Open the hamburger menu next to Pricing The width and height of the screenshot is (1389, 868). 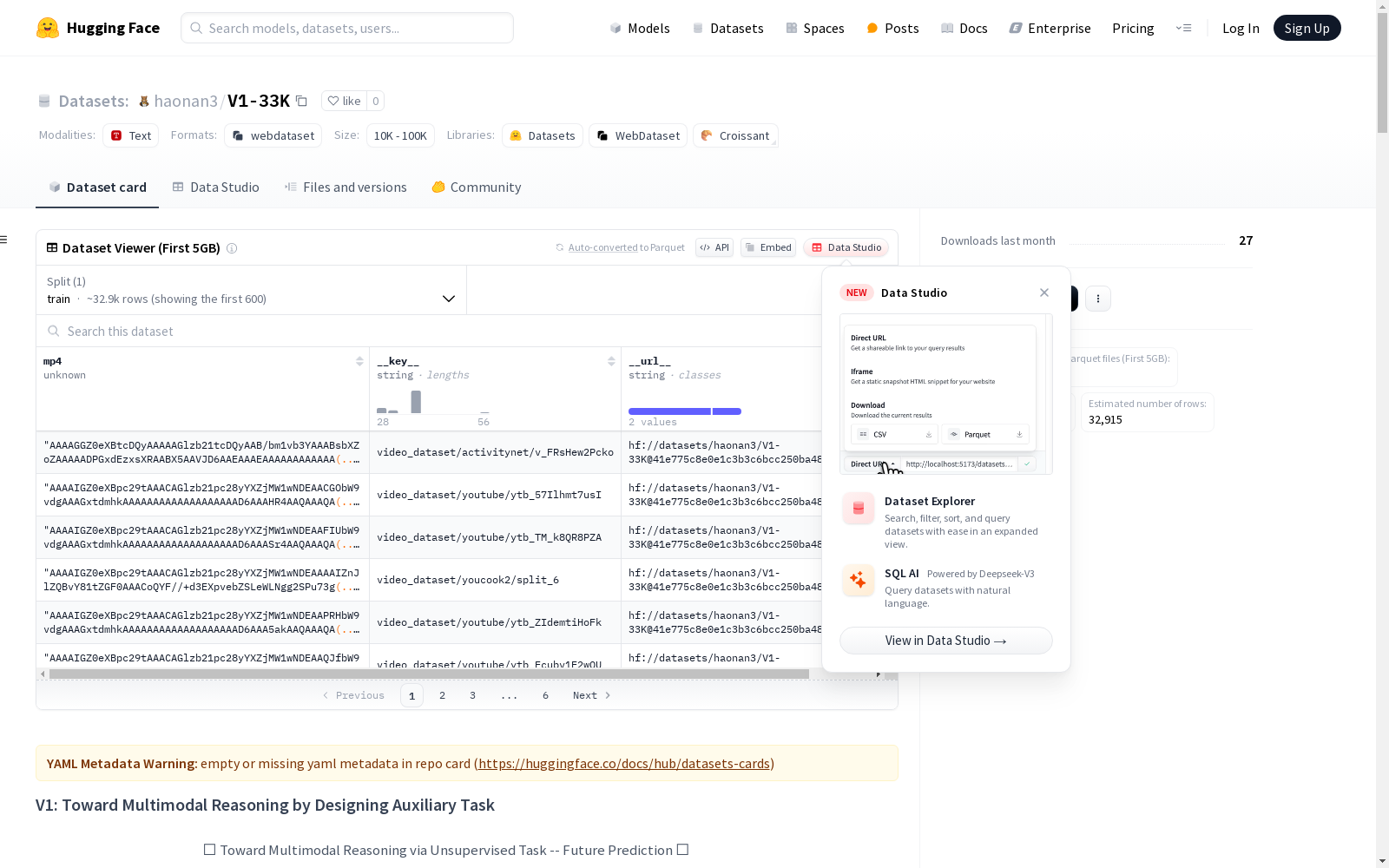[1183, 28]
